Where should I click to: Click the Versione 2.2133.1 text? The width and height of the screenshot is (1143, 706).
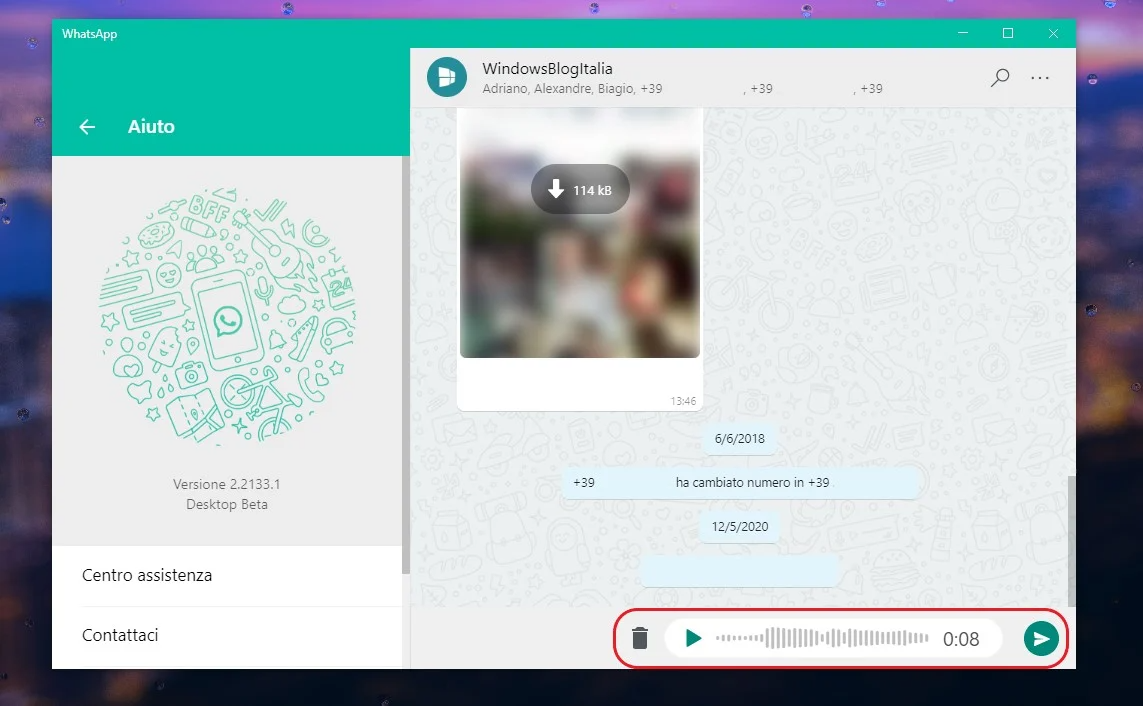click(228, 483)
